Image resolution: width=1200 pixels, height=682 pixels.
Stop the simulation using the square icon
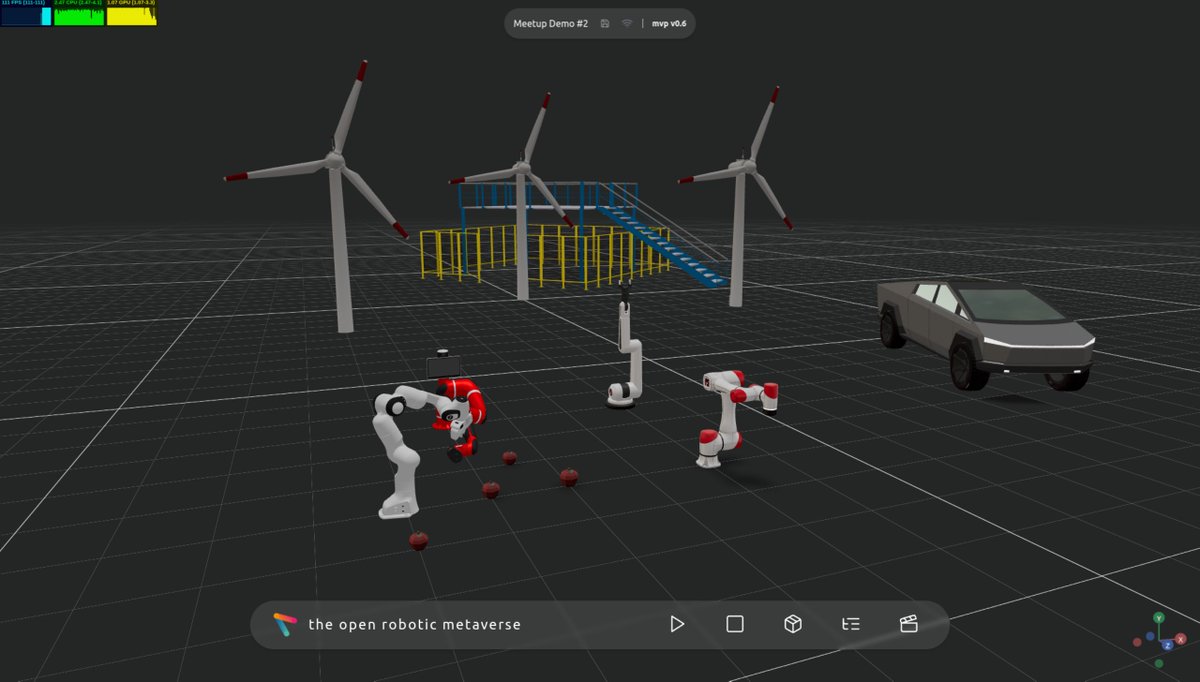[735, 623]
